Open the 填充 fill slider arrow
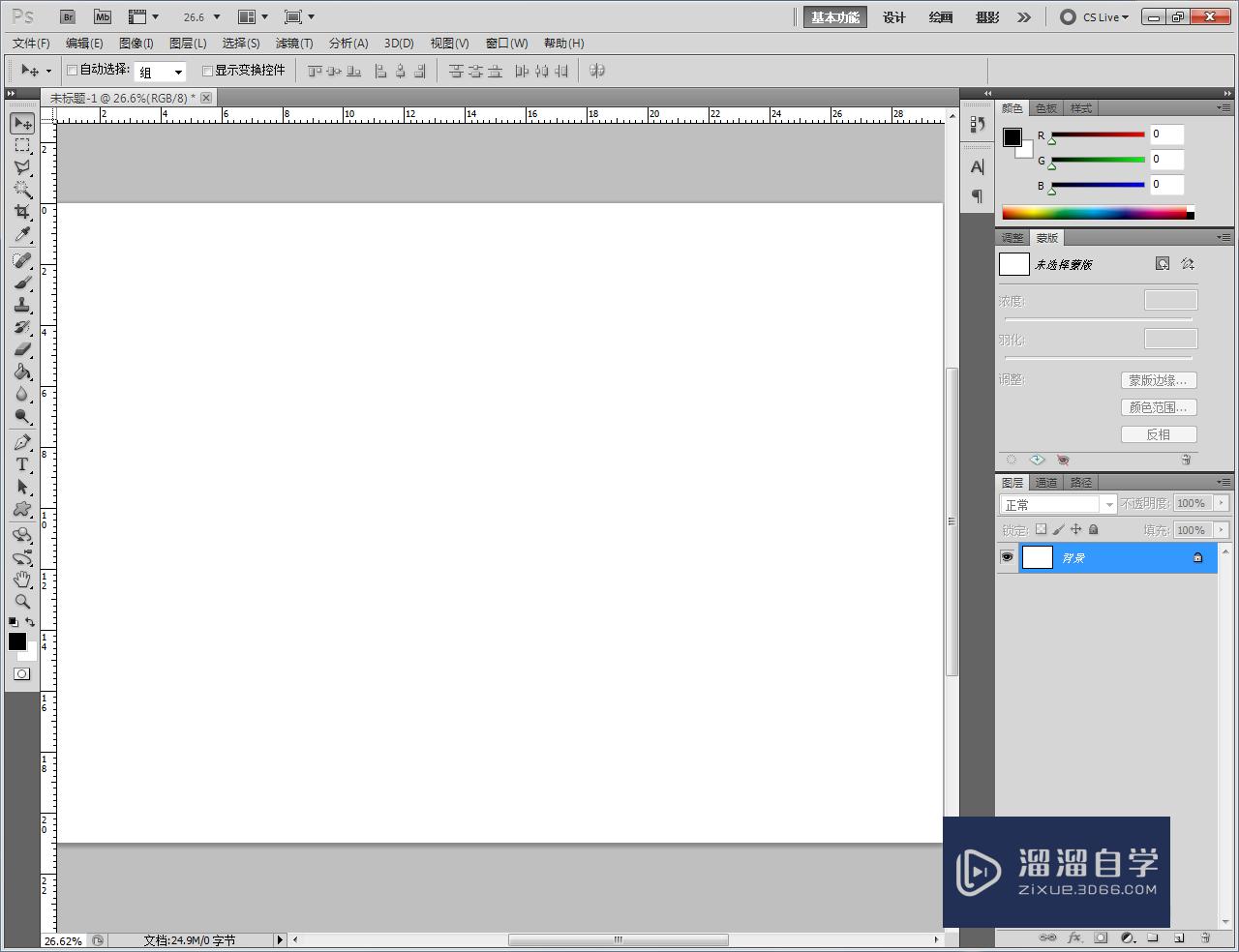The height and width of the screenshot is (952, 1239). [x=1222, y=530]
